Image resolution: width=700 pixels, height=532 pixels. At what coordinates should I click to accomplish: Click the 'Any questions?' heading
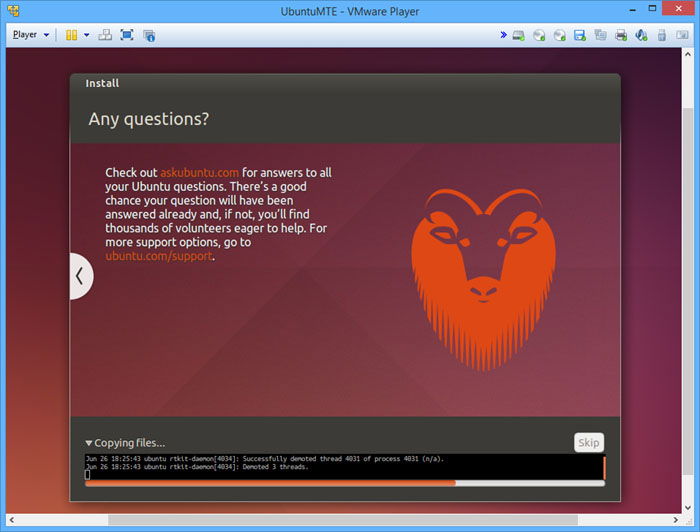coord(149,119)
